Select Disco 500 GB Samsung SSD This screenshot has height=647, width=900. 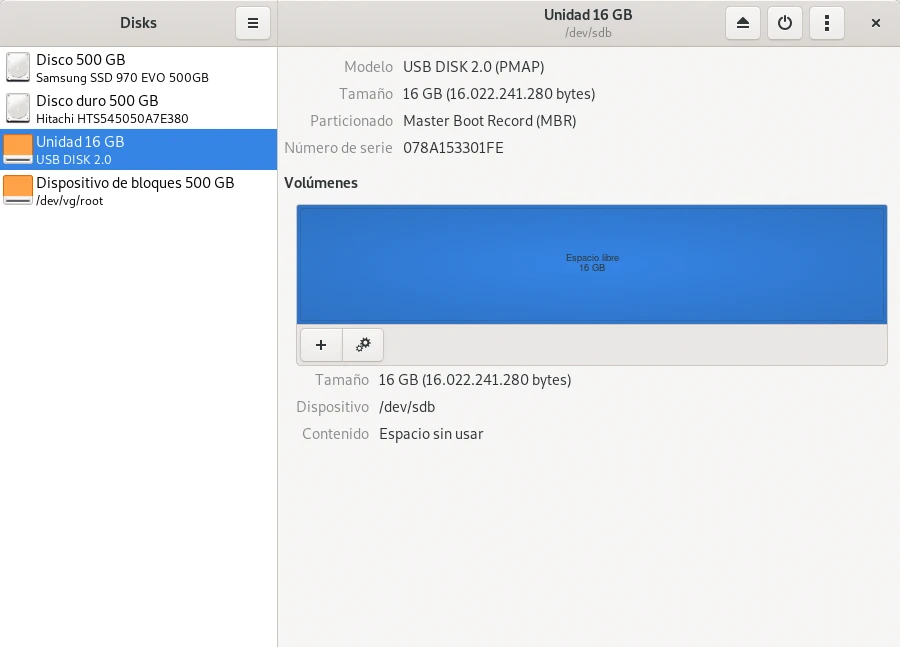(122, 68)
